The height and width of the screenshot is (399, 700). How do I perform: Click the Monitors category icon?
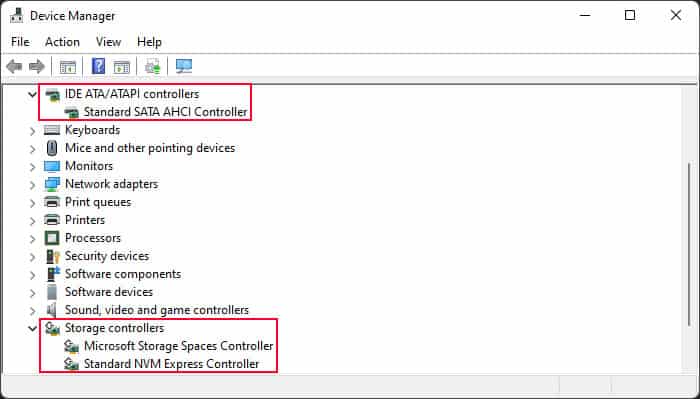pyautogui.click(x=52, y=166)
